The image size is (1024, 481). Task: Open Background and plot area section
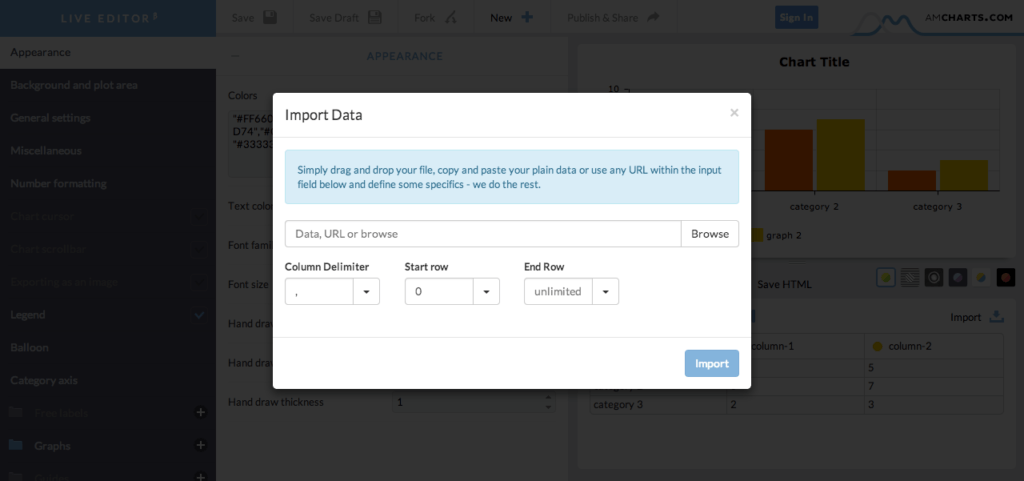tap(108, 85)
